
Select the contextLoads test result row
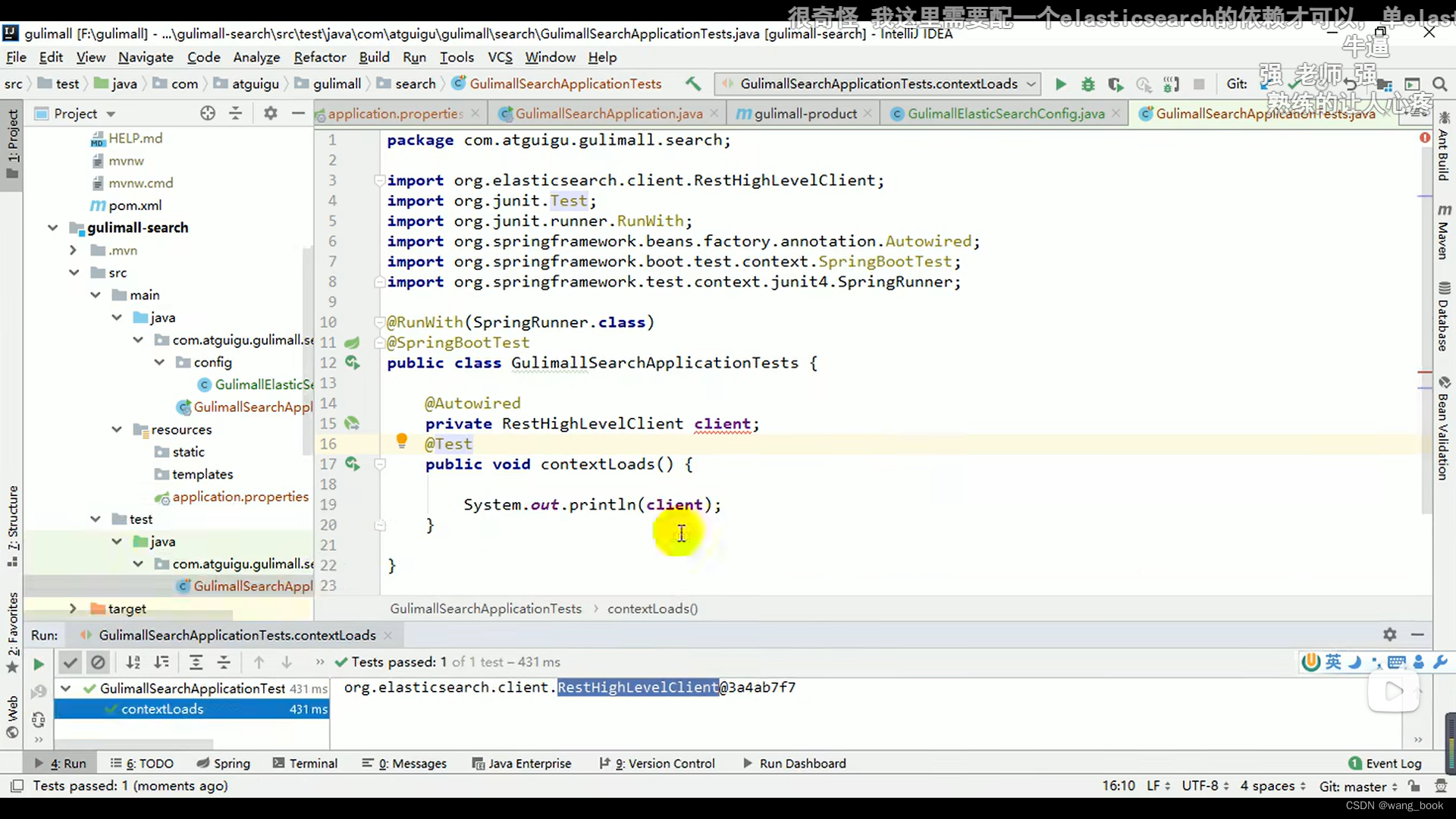[x=191, y=709]
